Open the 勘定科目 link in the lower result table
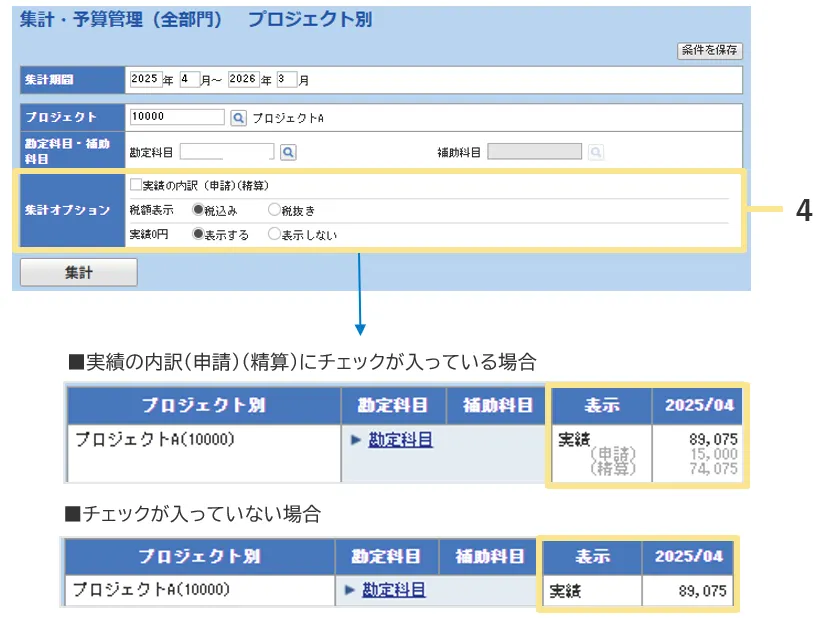 394,590
